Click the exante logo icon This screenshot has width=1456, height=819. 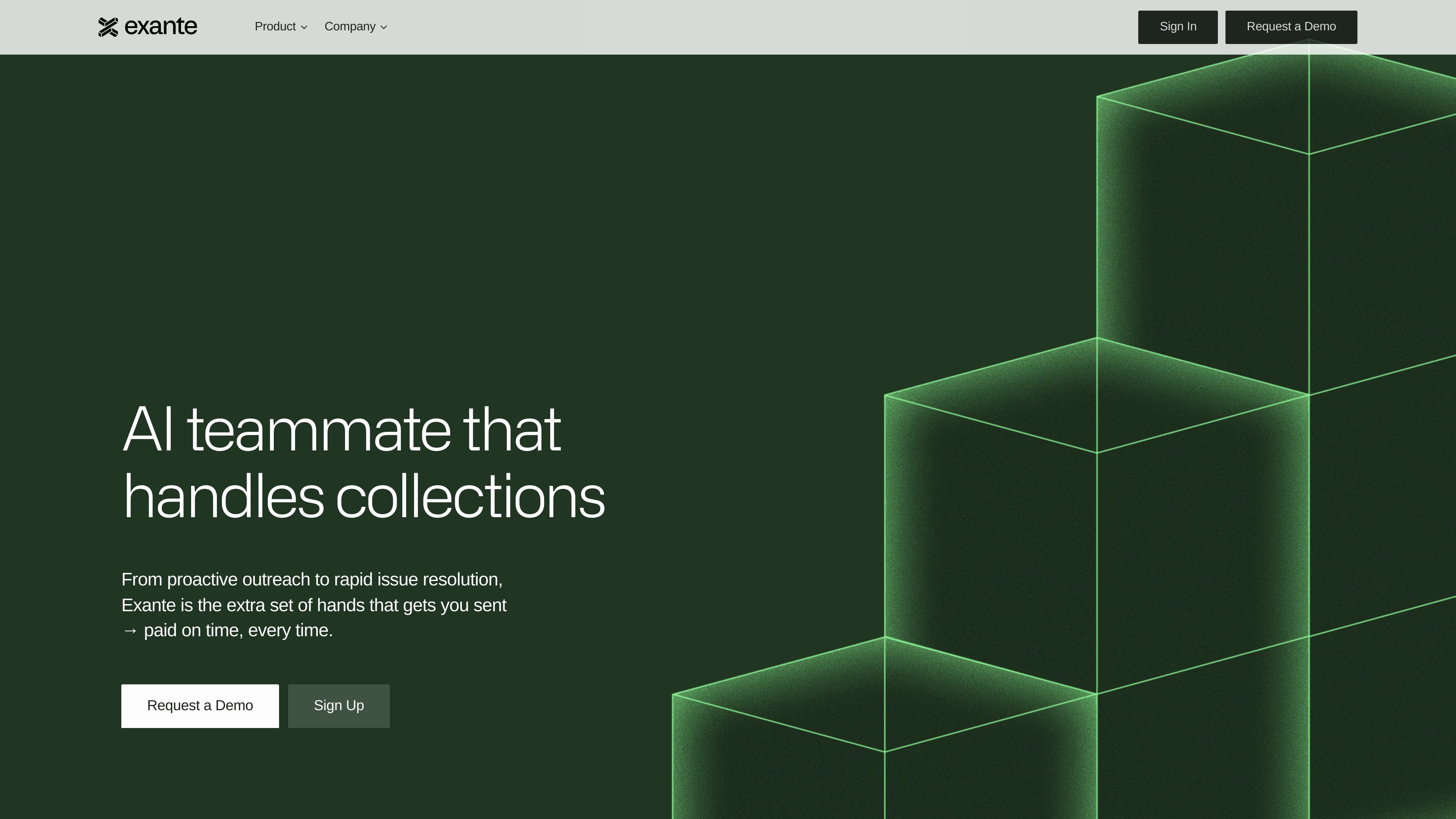[x=108, y=27]
